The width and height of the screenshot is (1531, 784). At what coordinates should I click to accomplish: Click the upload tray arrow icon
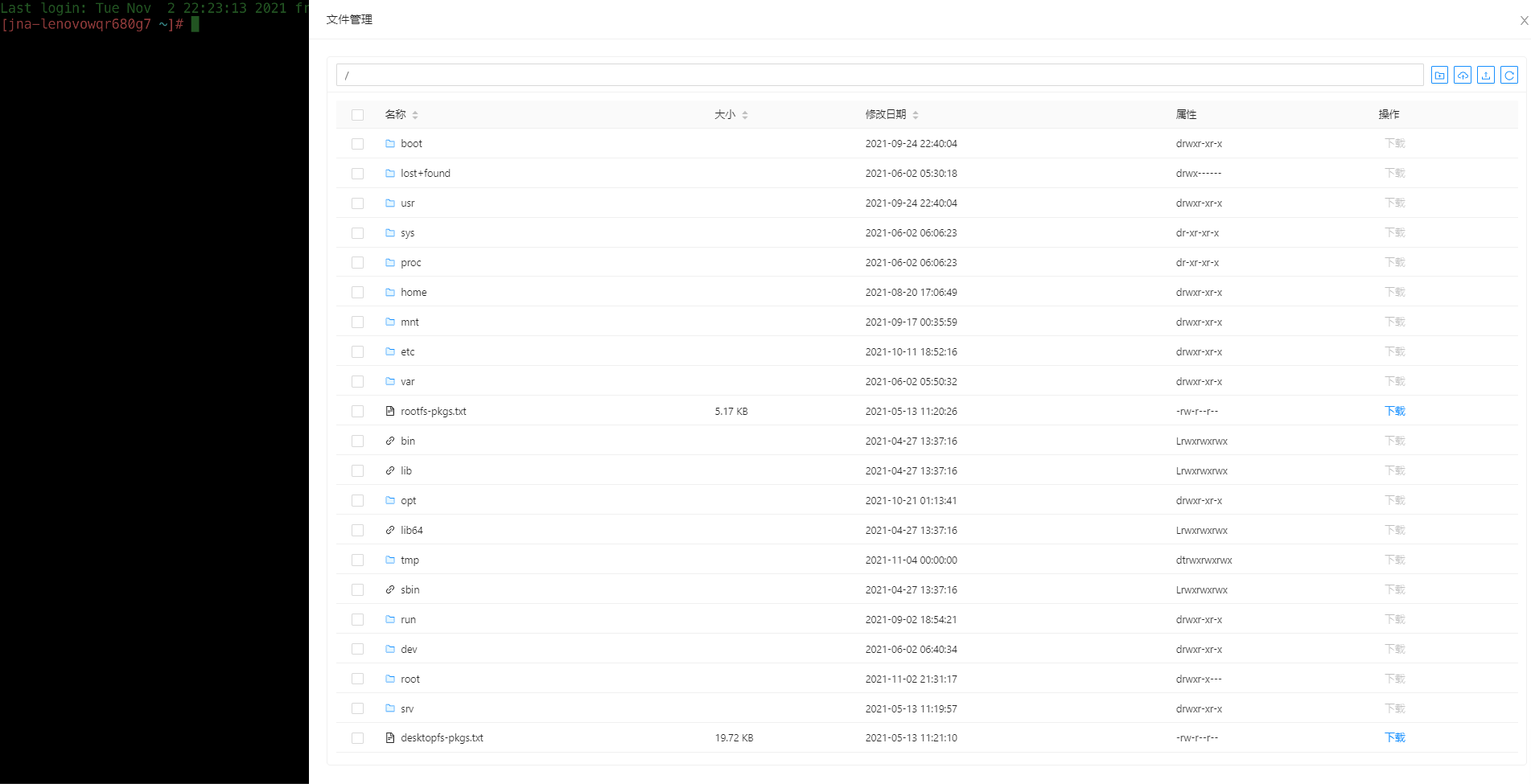(x=1486, y=76)
